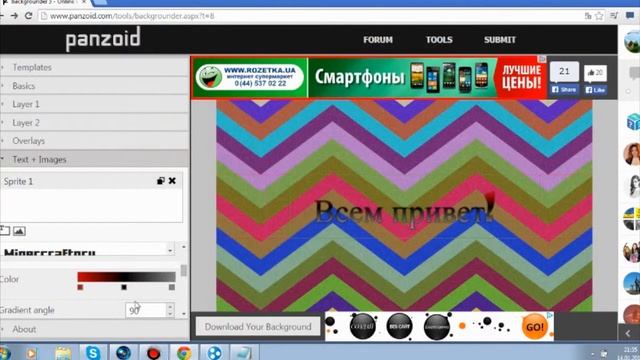Select the red gradient stop
640x360 pixels.
(x=80, y=287)
